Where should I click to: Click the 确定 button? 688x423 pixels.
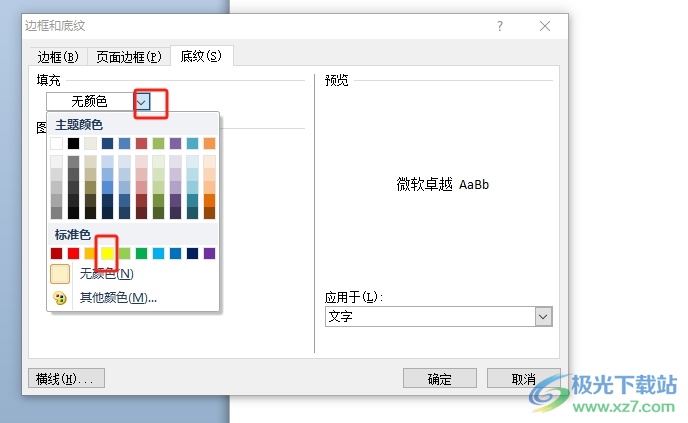pos(440,379)
